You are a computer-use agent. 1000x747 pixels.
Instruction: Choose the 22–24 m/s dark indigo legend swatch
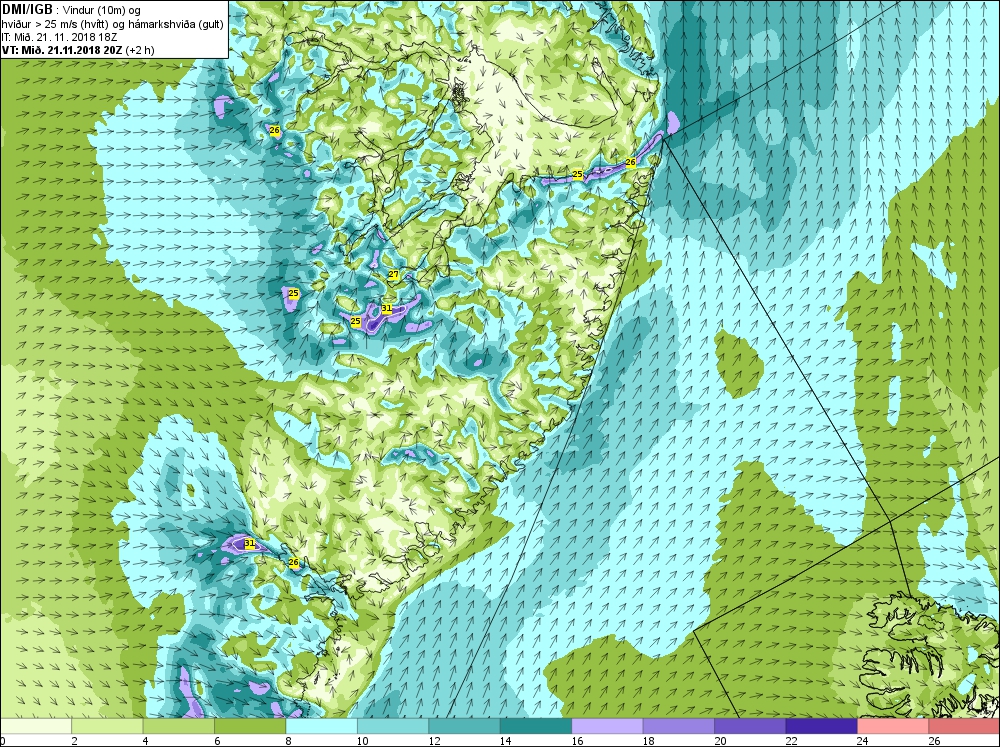[x=821, y=726]
